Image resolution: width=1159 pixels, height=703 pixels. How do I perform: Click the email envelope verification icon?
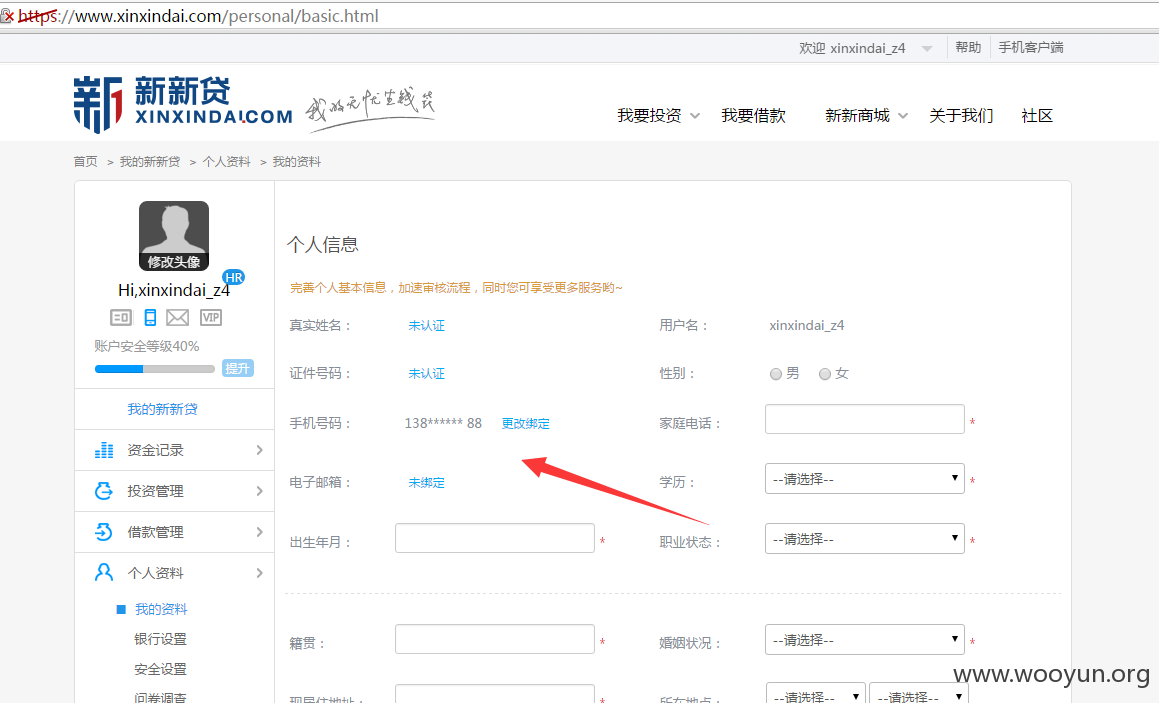point(177,318)
